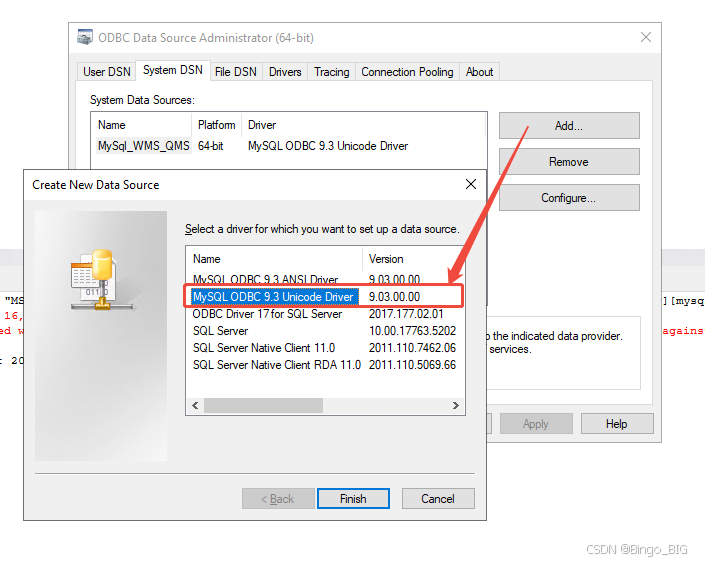The height and width of the screenshot is (562, 705).
Task: Switch to the User DSN tab
Action: [107, 72]
